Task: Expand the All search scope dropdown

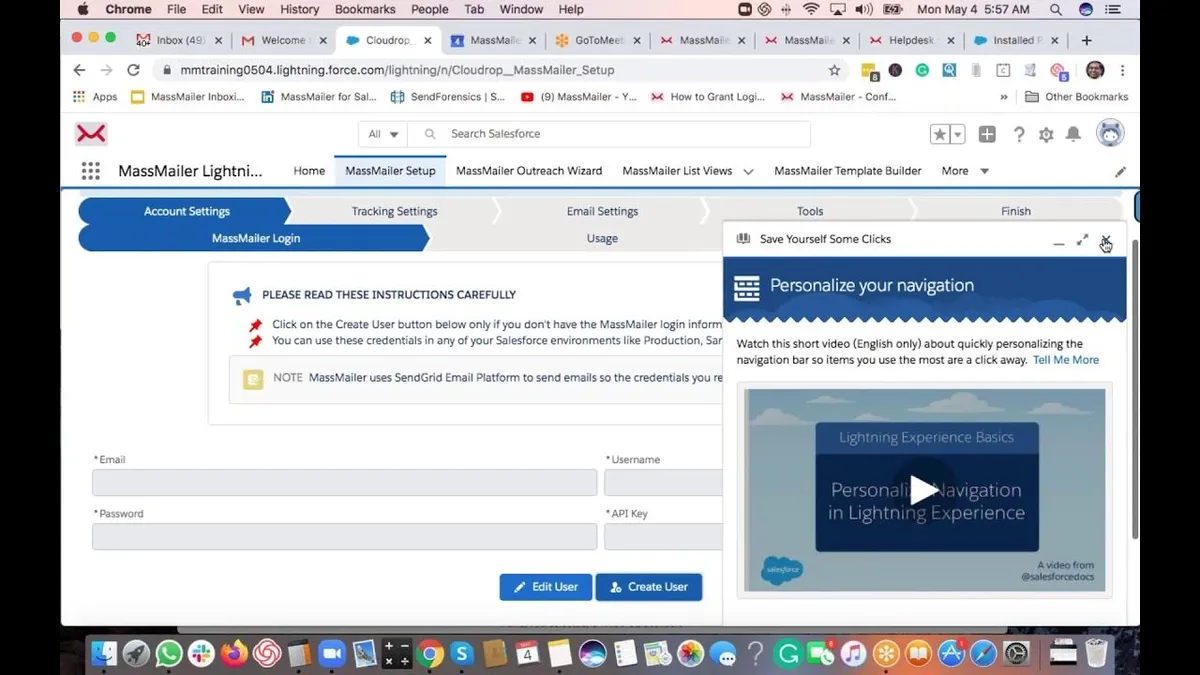Action: point(384,134)
